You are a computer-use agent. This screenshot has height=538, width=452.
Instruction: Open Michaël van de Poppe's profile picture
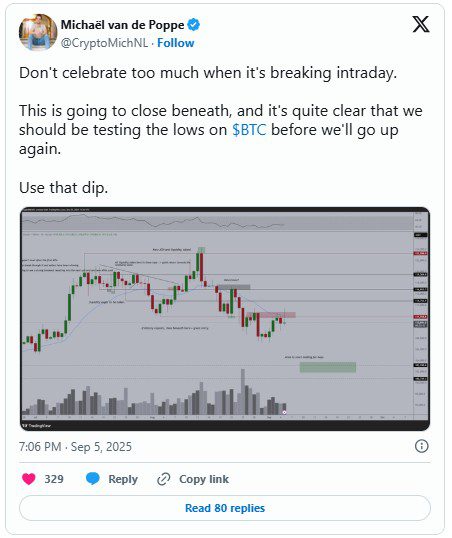(38, 32)
